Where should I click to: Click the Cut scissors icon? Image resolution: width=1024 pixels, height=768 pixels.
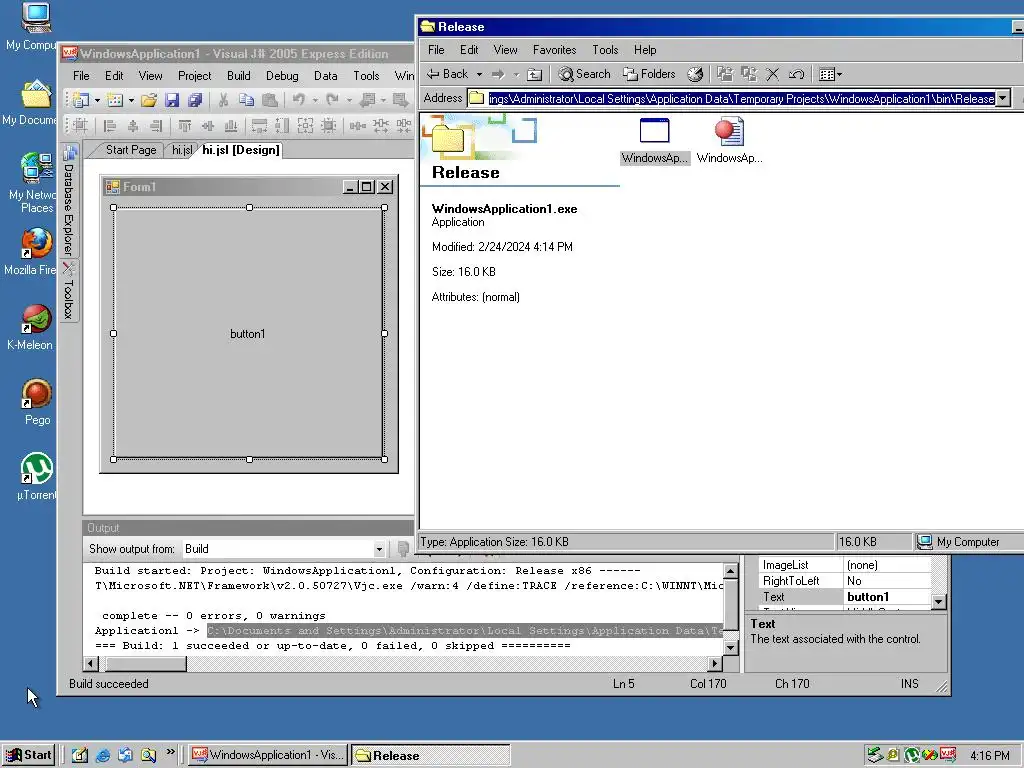click(223, 100)
